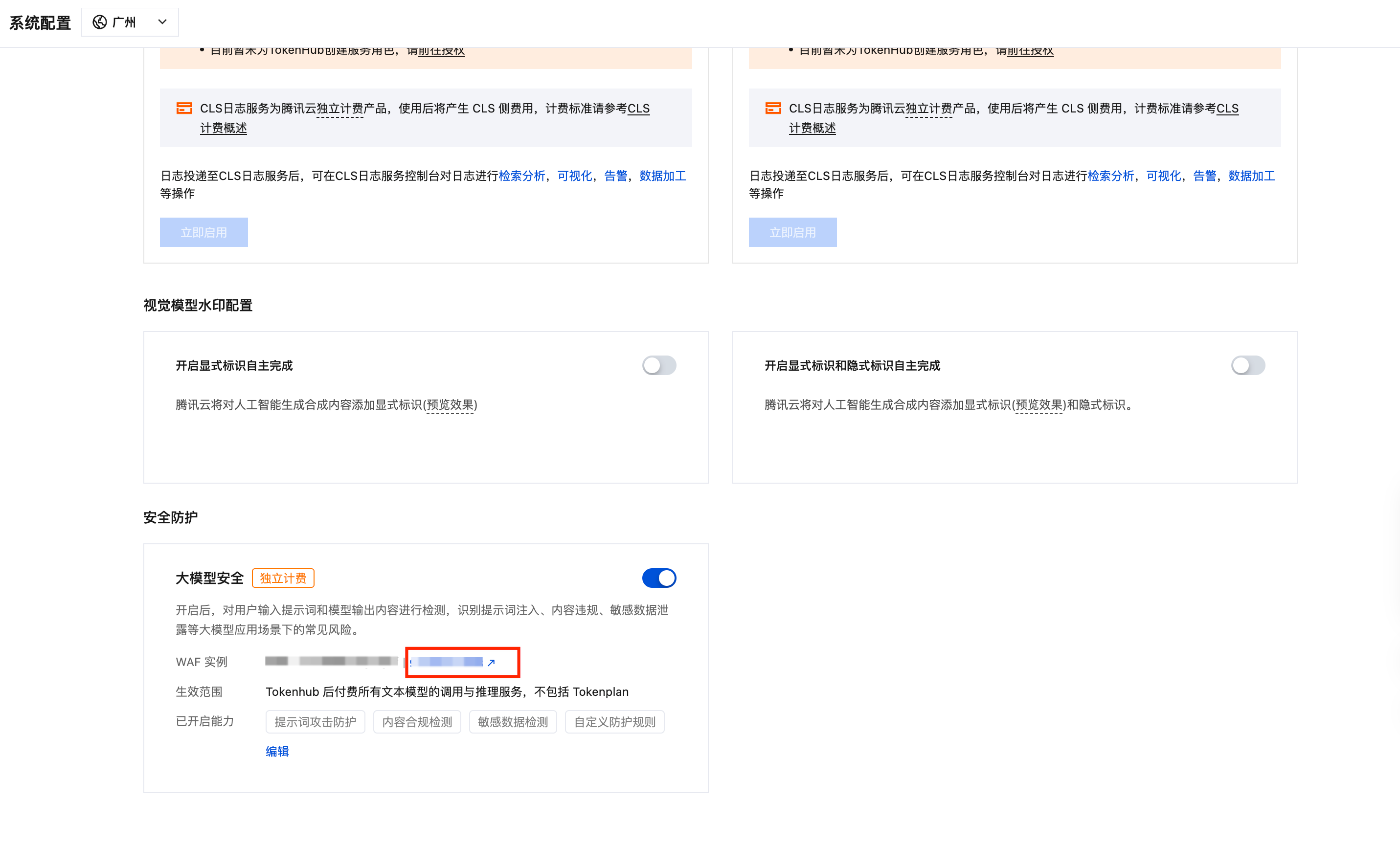The width and height of the screenshot is (1400, 847).
Task: Click the blurred blue WAF instance link
Action: tap(447, 662)
